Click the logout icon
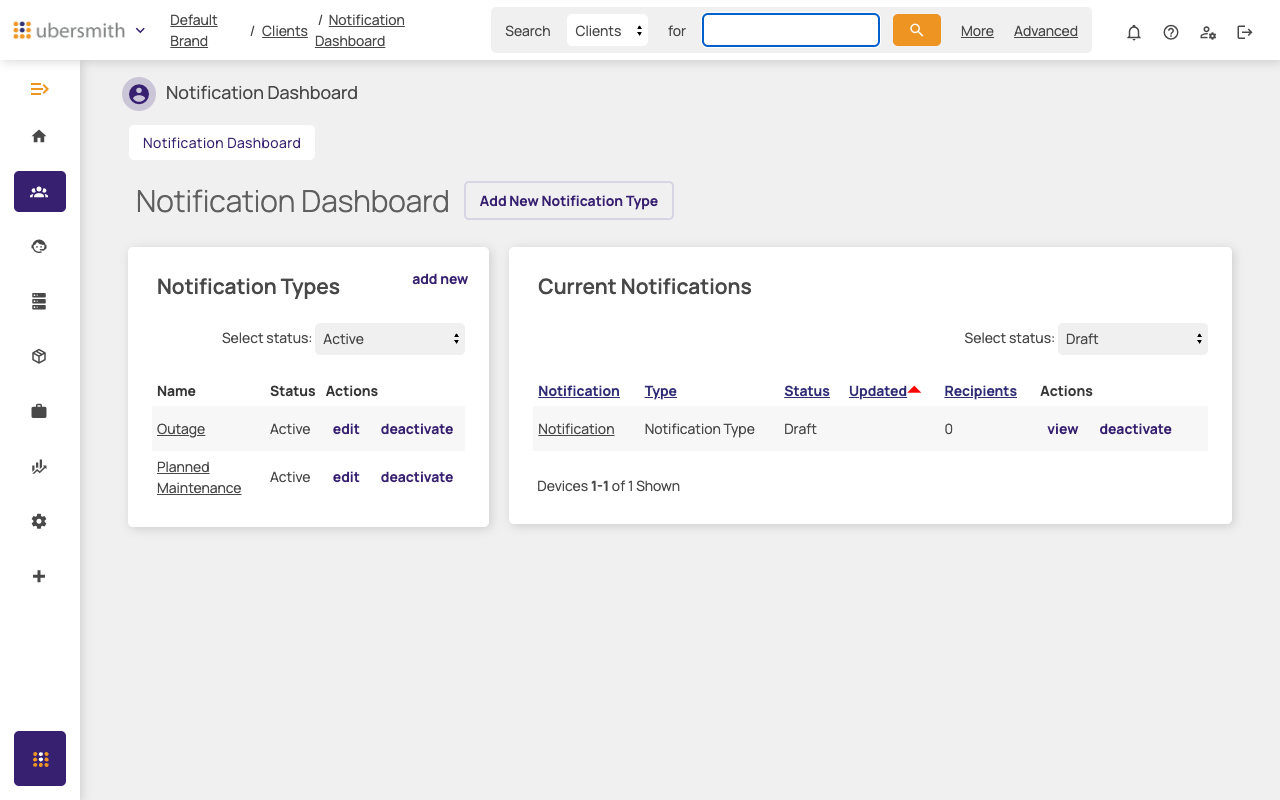Screen dimensions: 1280x800 pyautogui.click(x=1245, y=32)
